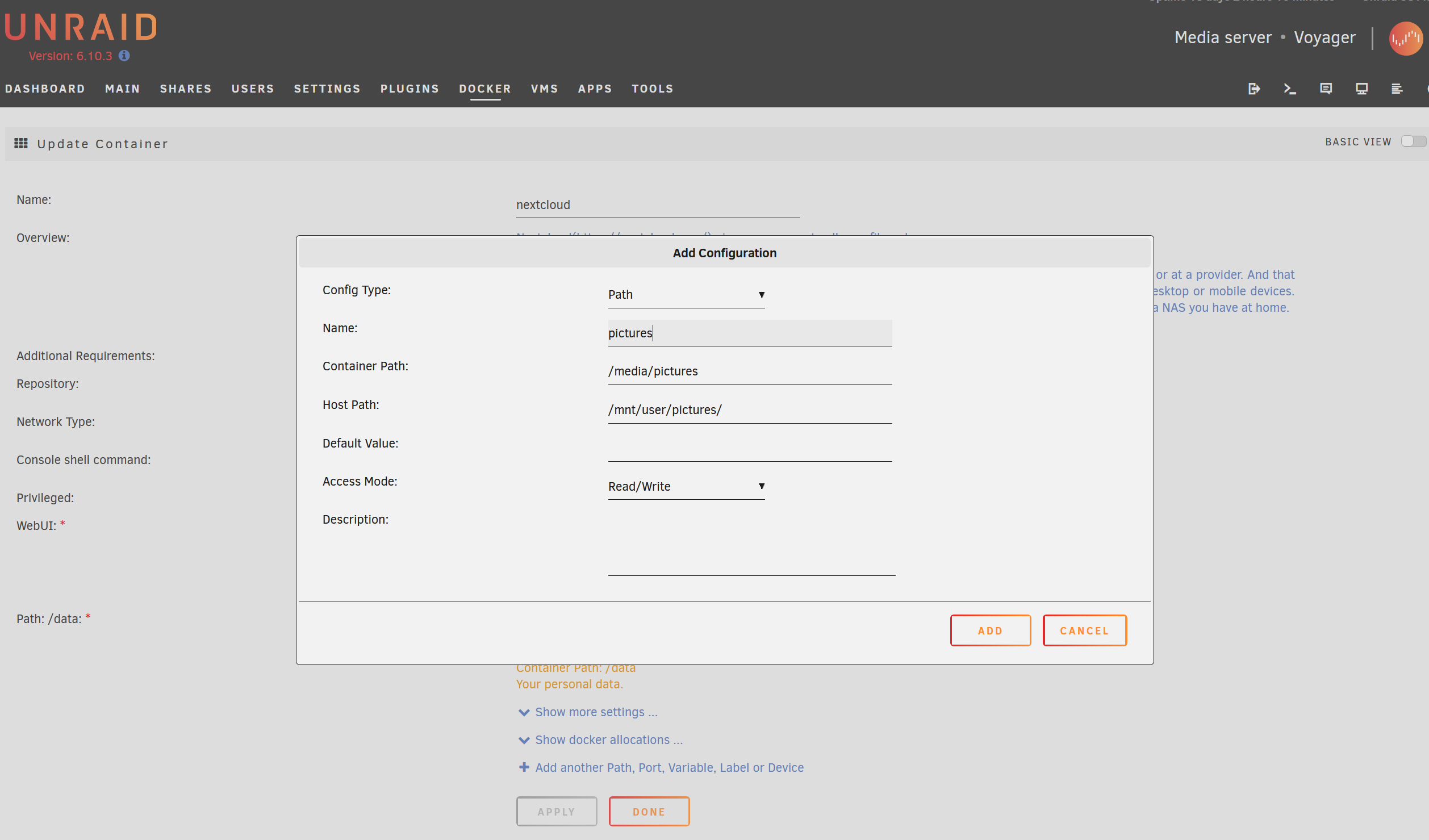This screenshot has width=1429, height=840.
Task: Go to the Dashboard tab
Action: click(x=45, y=89)
